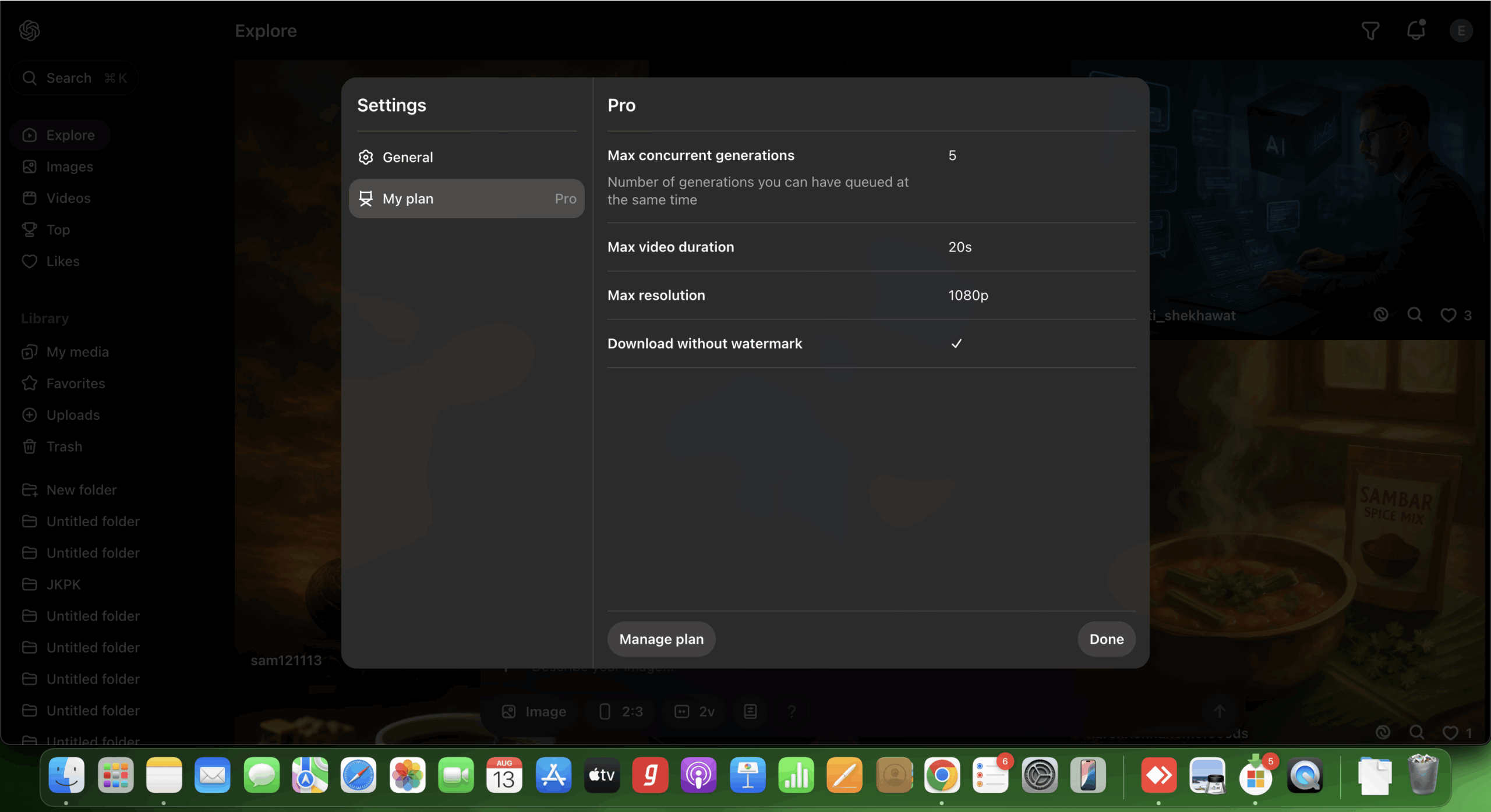This screenshot has height=812, width=1491.
Task: Click the Search field in sidebar
Action: [74, 78]
